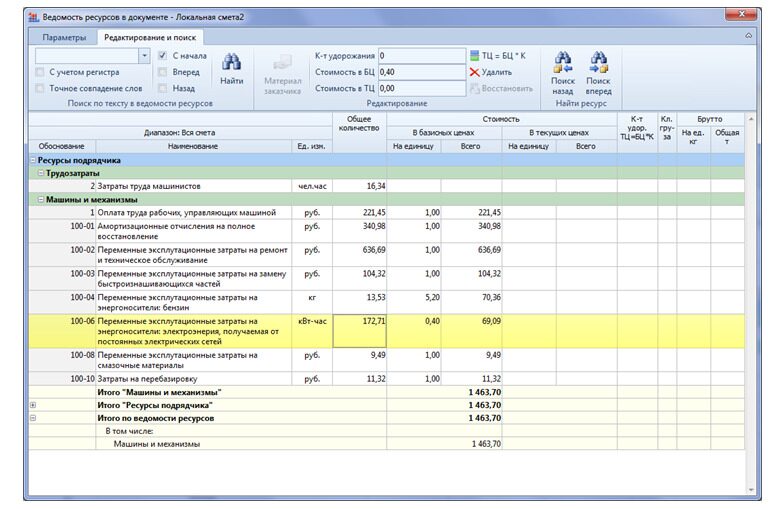This screenshot has height=510, width=777.
Task: Collapse the ribbon with the arrow icon
Action: click(748, 36)
